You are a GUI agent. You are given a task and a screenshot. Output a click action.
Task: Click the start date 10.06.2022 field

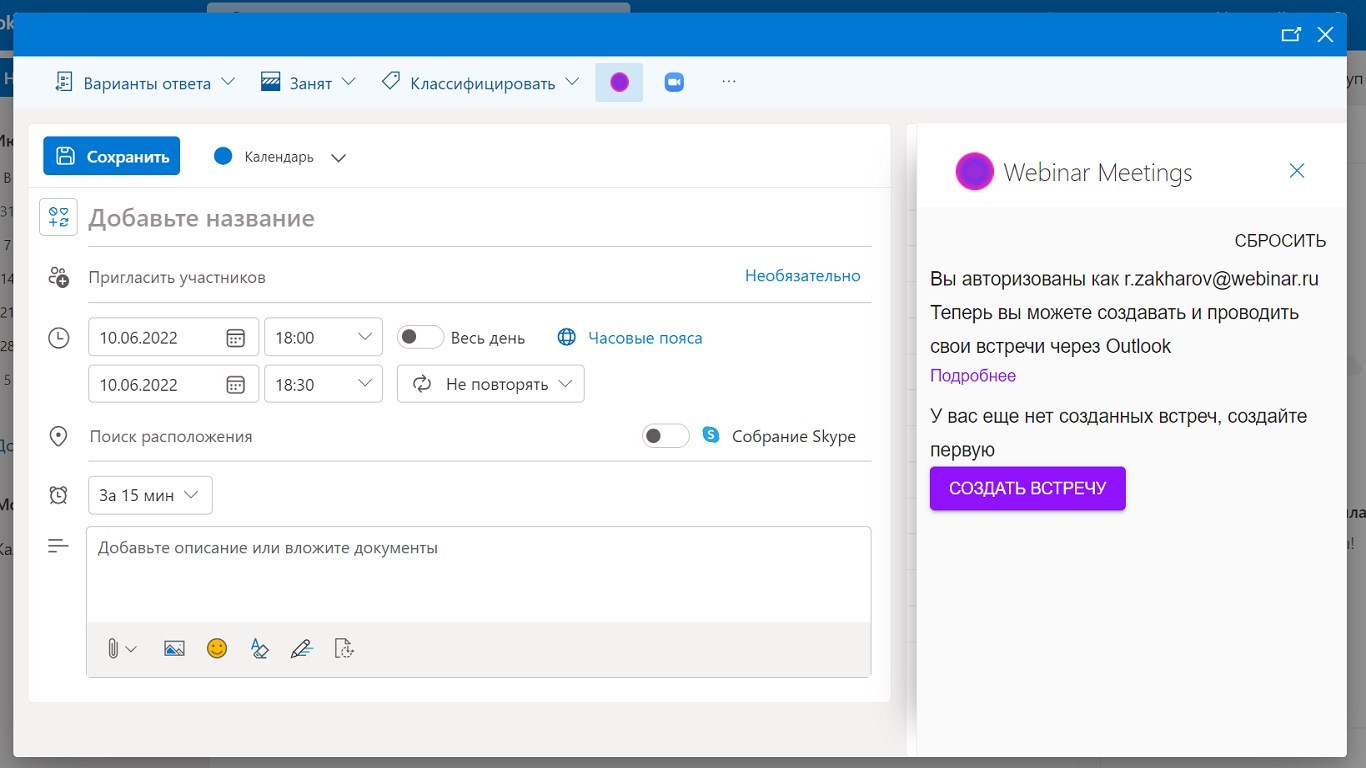(174, 337)
